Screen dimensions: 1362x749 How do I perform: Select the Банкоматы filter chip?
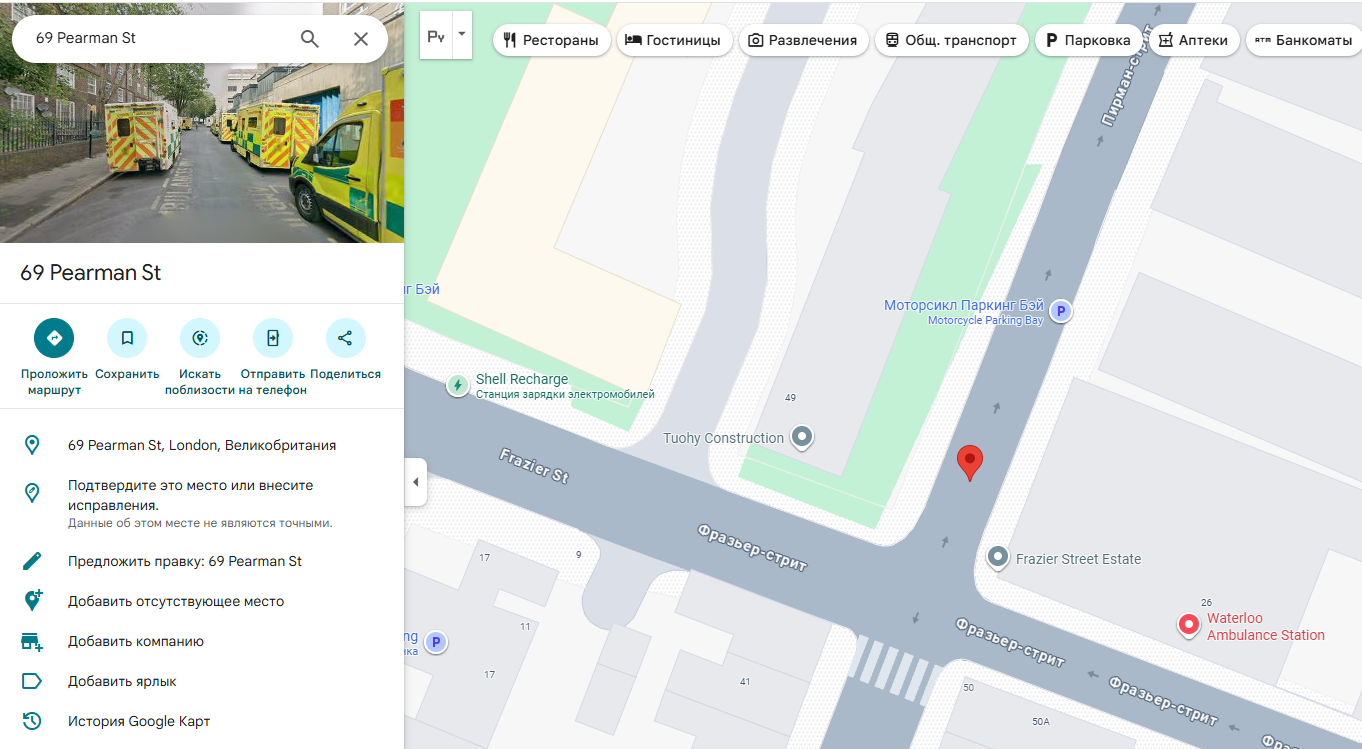pyautogui.click(x=1304, y=40)
